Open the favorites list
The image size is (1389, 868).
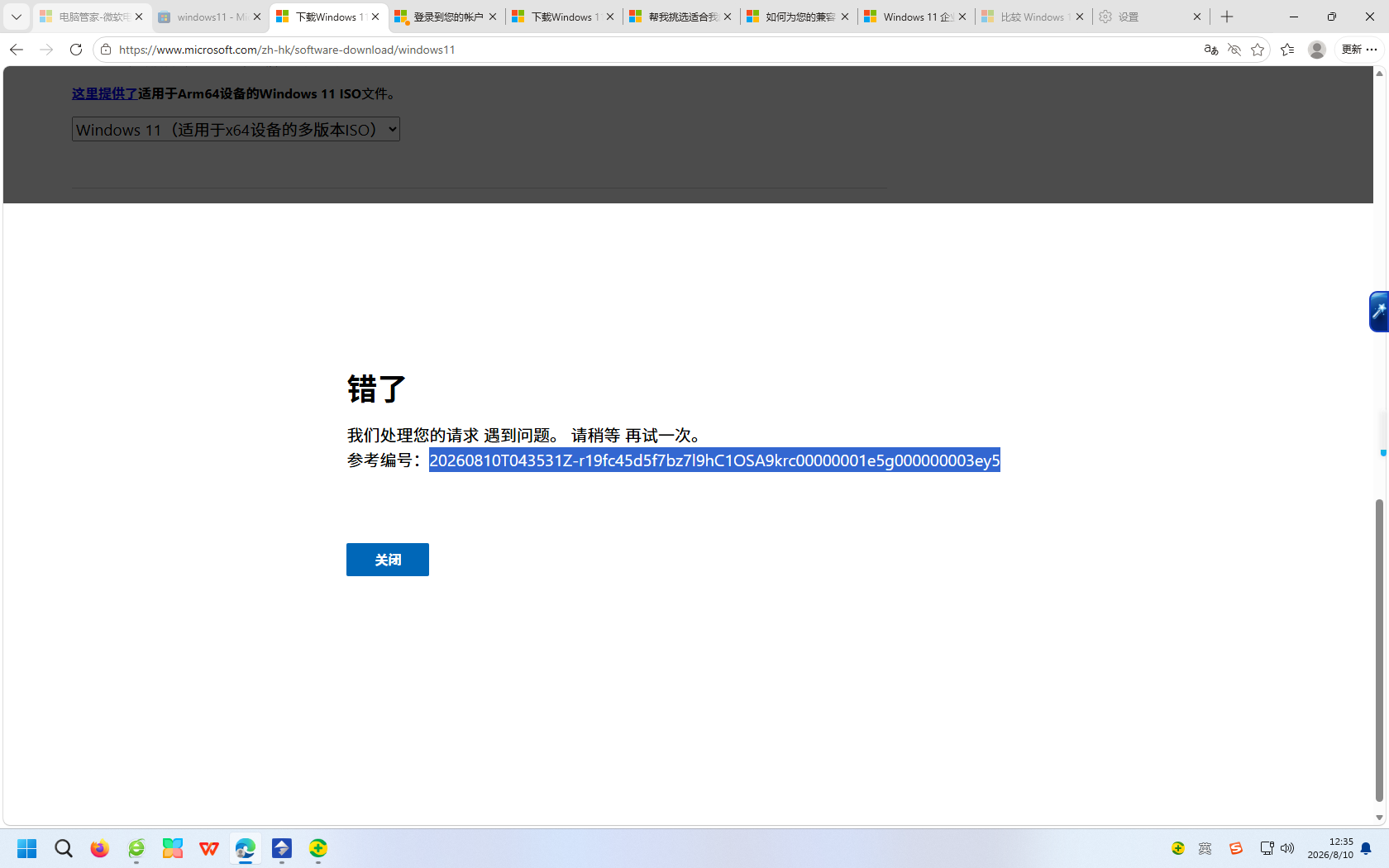pyautogui.click(x=1287, y=50)
